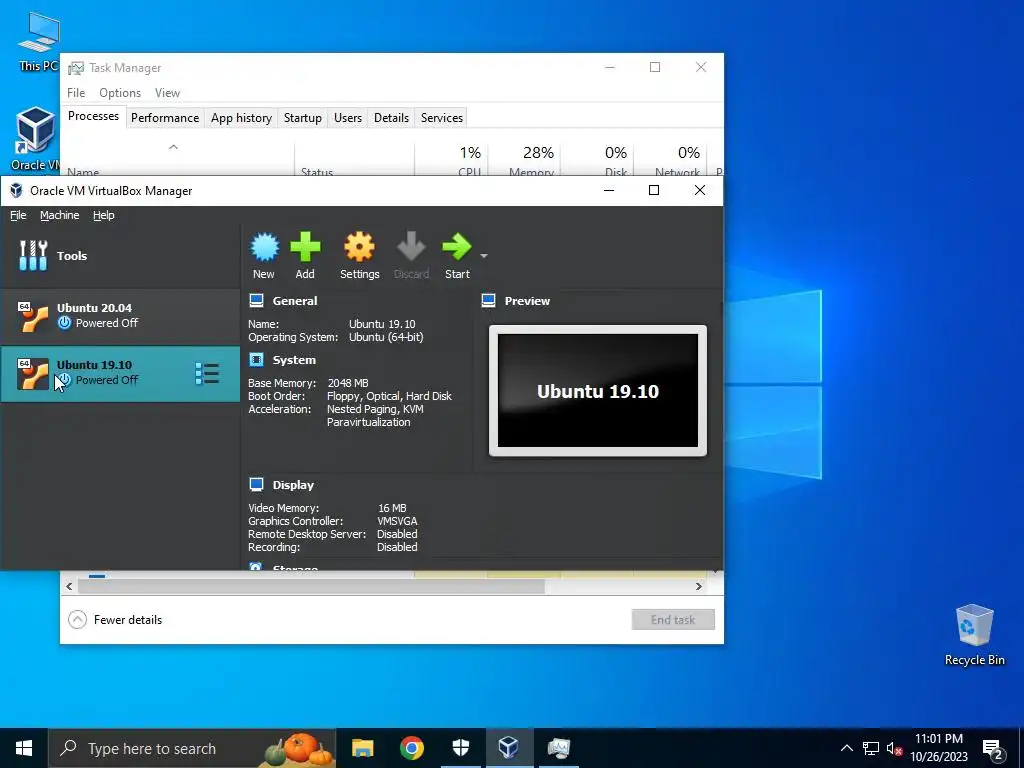The height and width of the screenshot is (768, 1024).
Task: Open the This PC desktop icon
Action: pyautogui.click(x=38, y=41)
